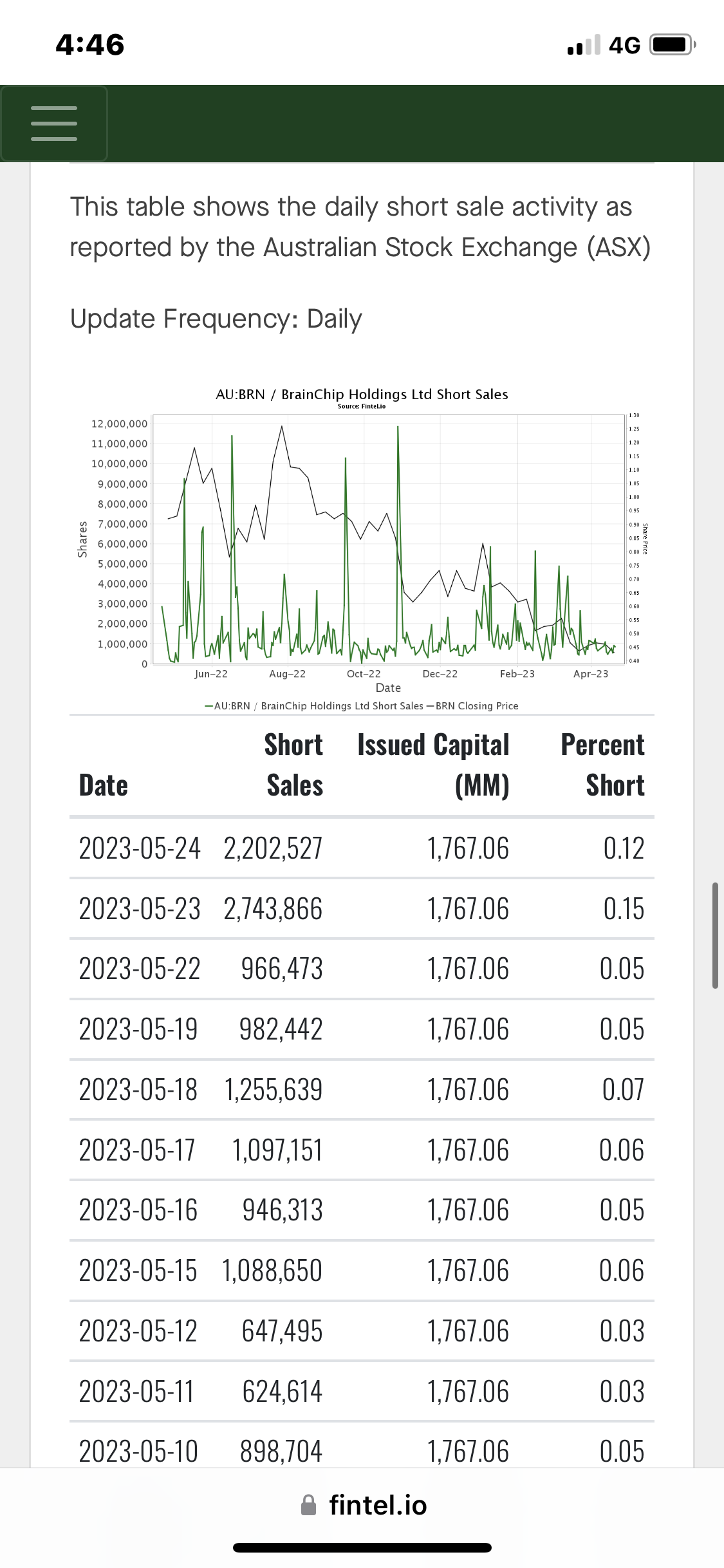Tap the 4G network indicator

(x=625, y=45)
